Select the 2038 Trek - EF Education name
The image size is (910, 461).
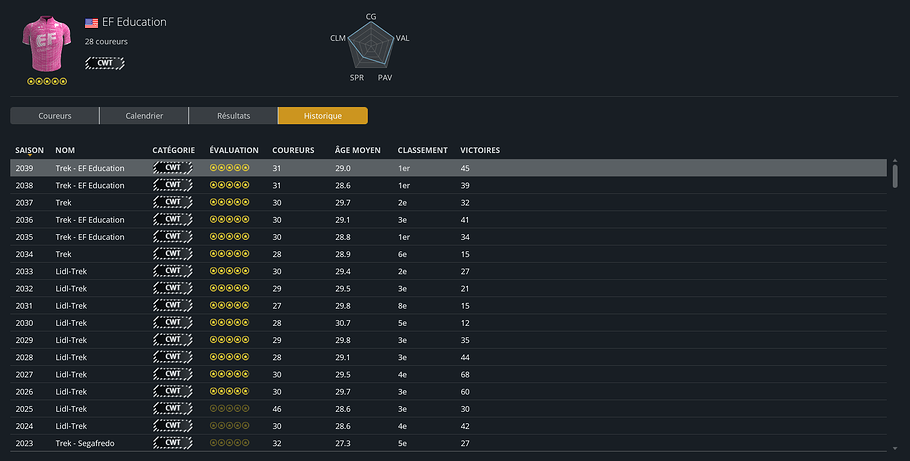[90, 185]
